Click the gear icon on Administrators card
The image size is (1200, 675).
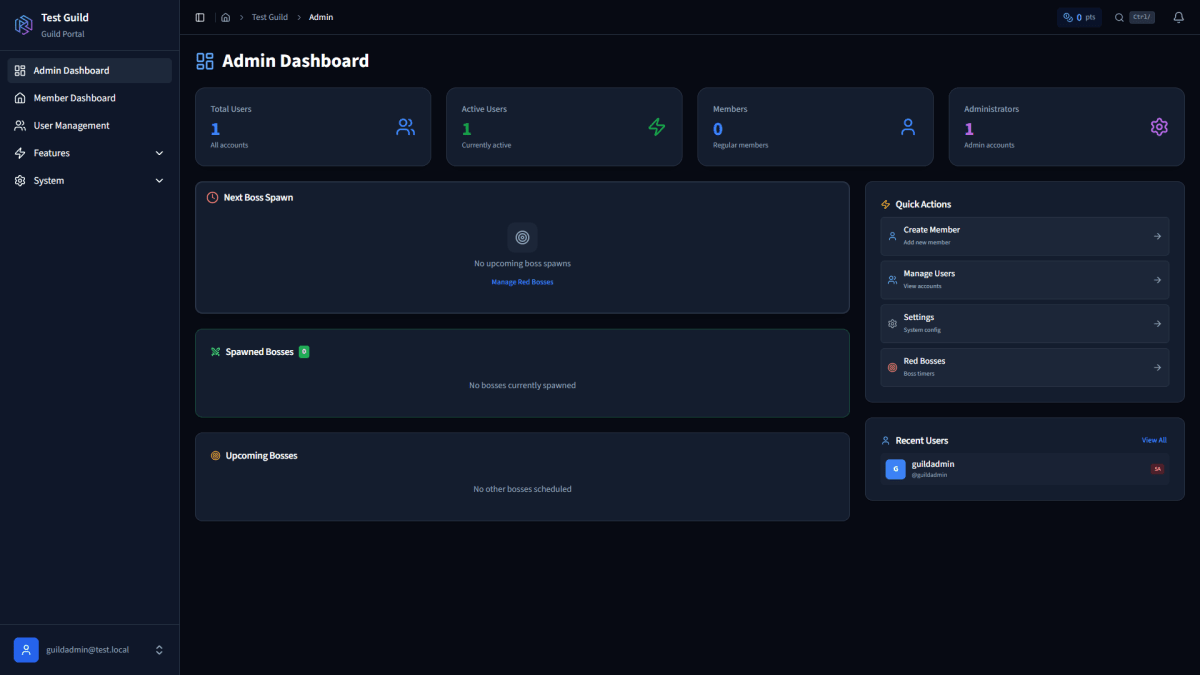pyautogui.click(x=1159, y=127)
